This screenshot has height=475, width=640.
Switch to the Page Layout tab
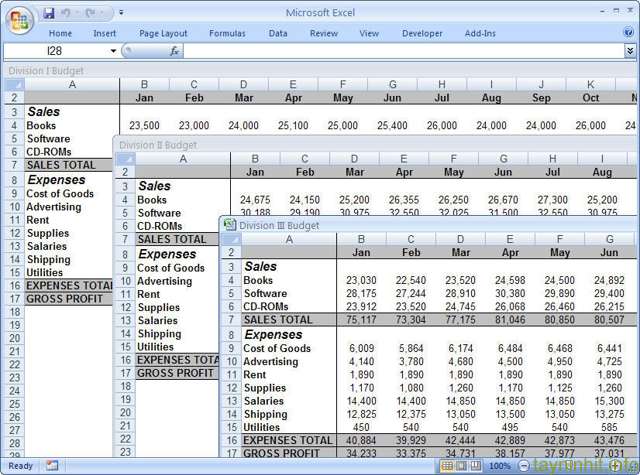[163, 33]
